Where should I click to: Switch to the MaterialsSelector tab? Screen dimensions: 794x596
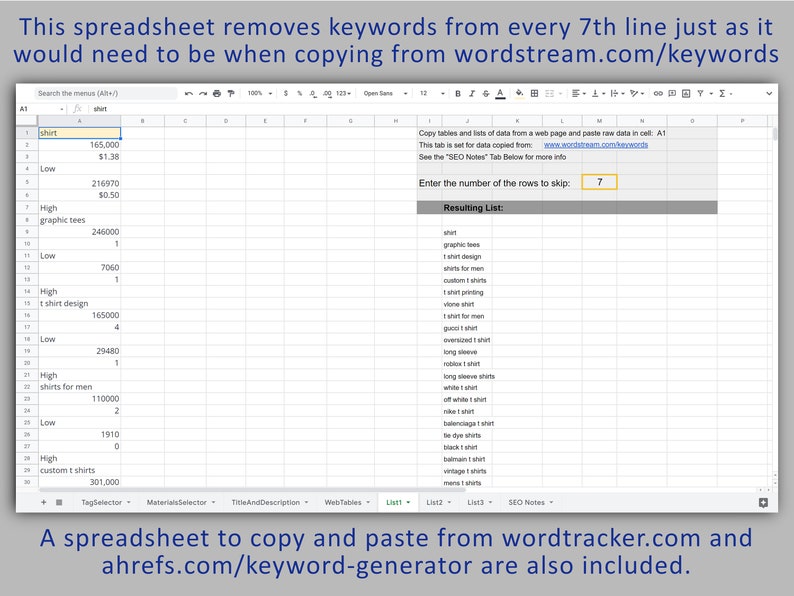(x=181, y=502)
